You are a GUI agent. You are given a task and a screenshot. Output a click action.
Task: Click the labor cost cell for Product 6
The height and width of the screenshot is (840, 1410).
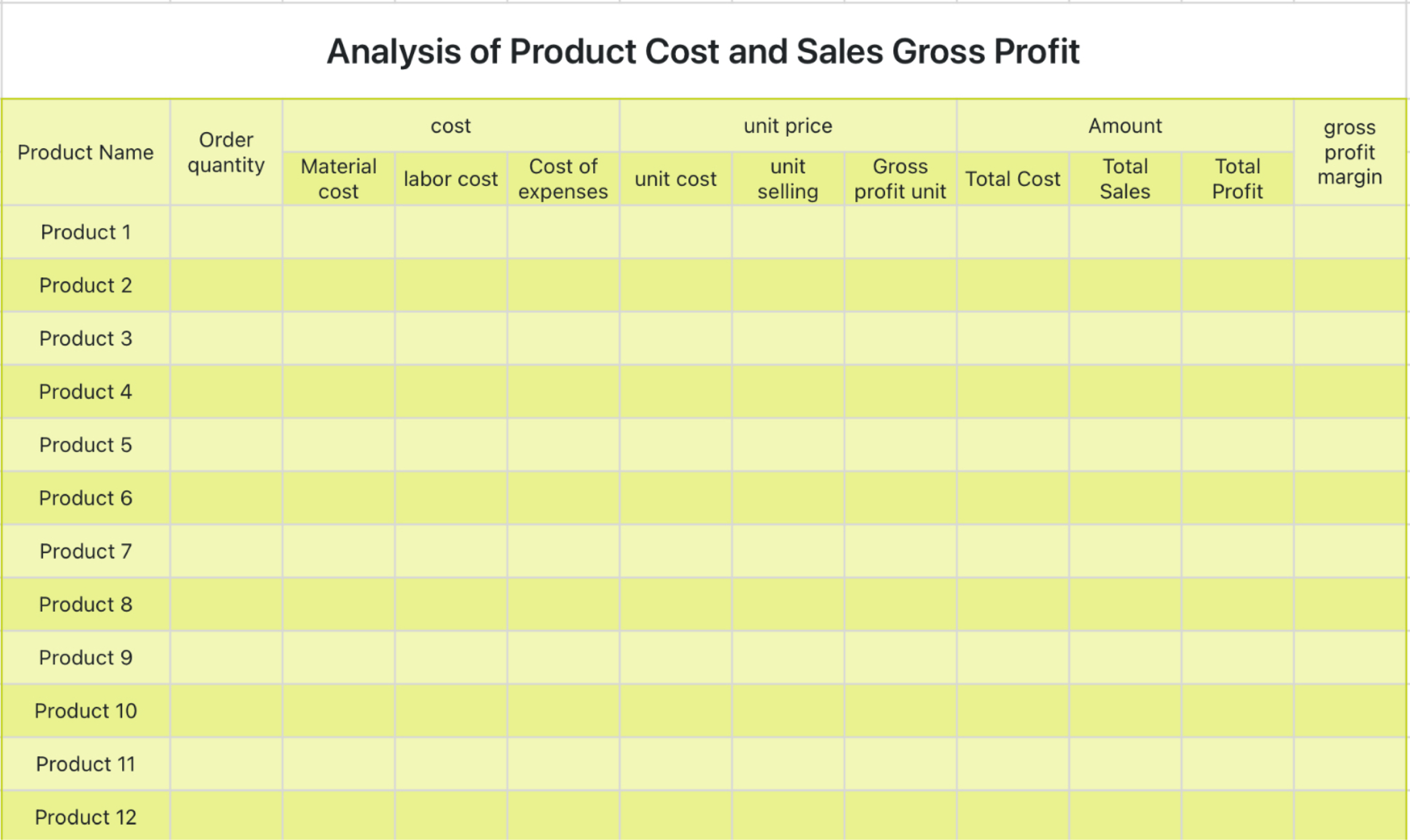[451, 498]
